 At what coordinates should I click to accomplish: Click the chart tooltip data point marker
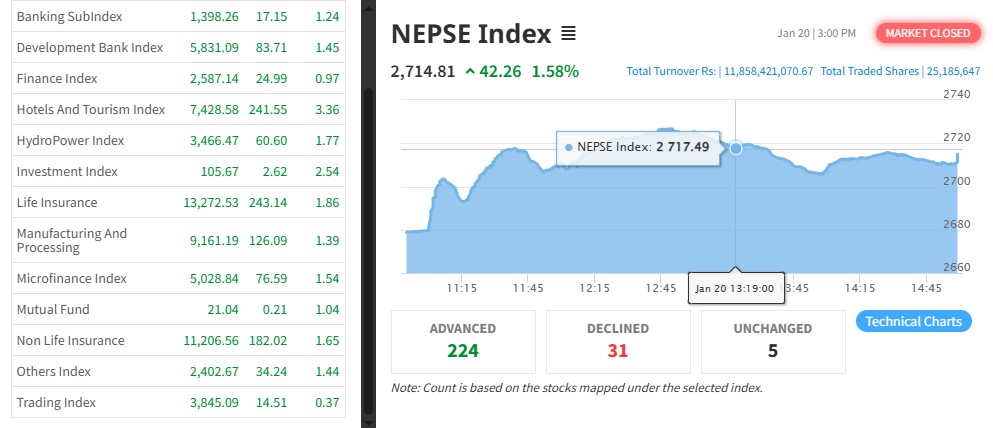pyautogui.click(x=736, y=148)
